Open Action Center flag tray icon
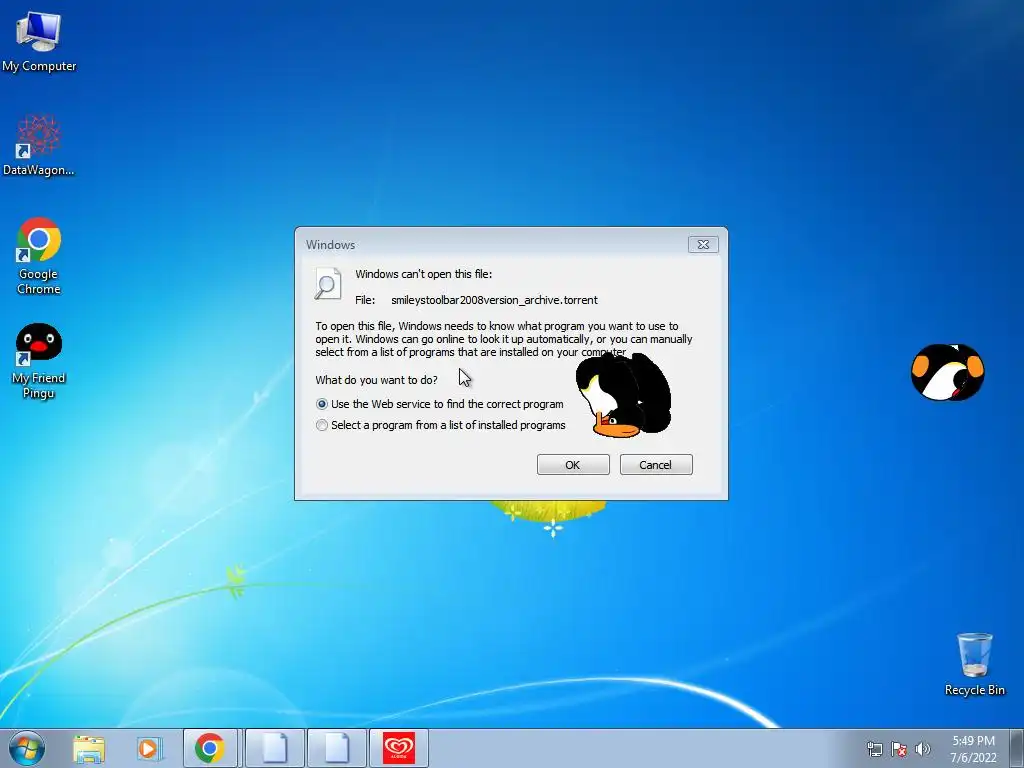Viewport: 1024px width, 768px height. click(x=899, y=749)
